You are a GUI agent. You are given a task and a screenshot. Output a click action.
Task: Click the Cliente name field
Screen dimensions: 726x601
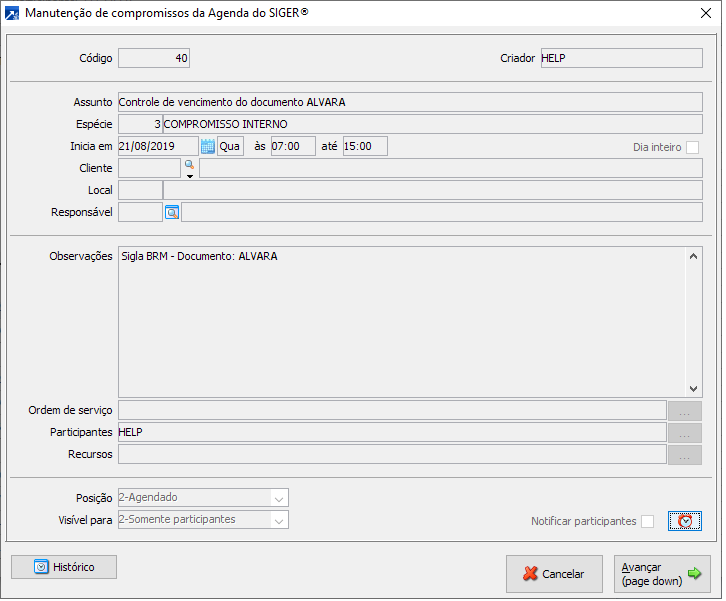(x=451, y=169)
